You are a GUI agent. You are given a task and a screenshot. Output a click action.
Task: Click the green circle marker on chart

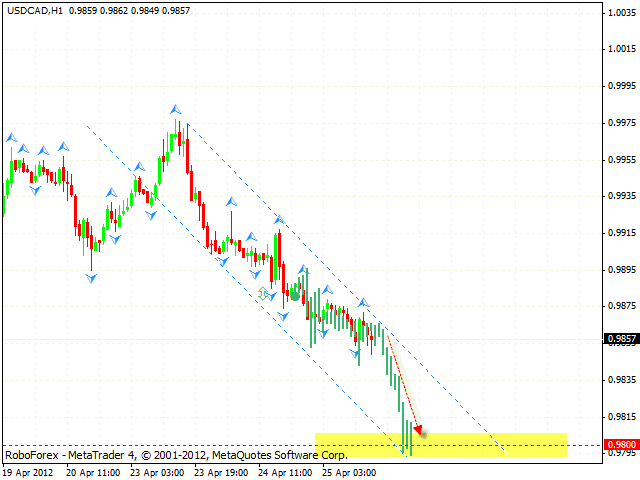295,297
